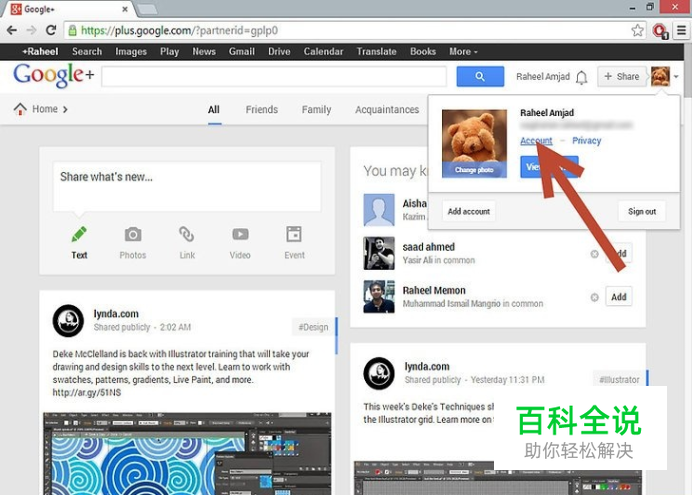Viewport: 692px width, 495px height.
Task: Click lynda.com avatar on Yesterday post
Action: click(x=379, y=373)
